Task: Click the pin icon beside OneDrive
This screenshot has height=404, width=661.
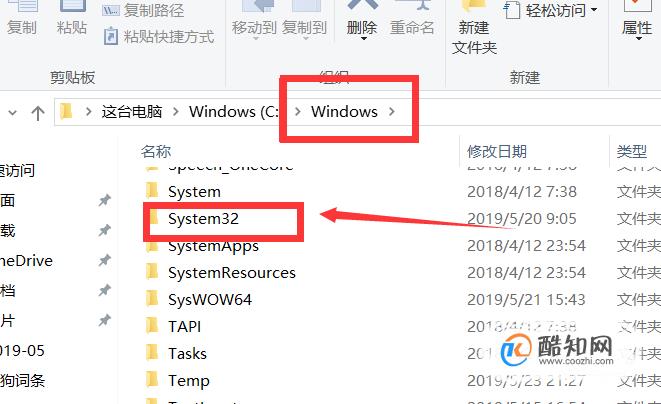Action: pyautogui.click(x=104, y=260)
